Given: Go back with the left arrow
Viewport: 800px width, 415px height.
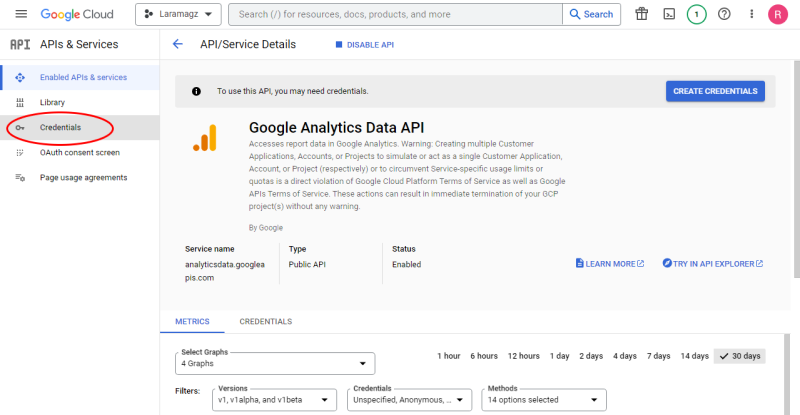Looking at the screenshot, I should [x=178, y=44].
